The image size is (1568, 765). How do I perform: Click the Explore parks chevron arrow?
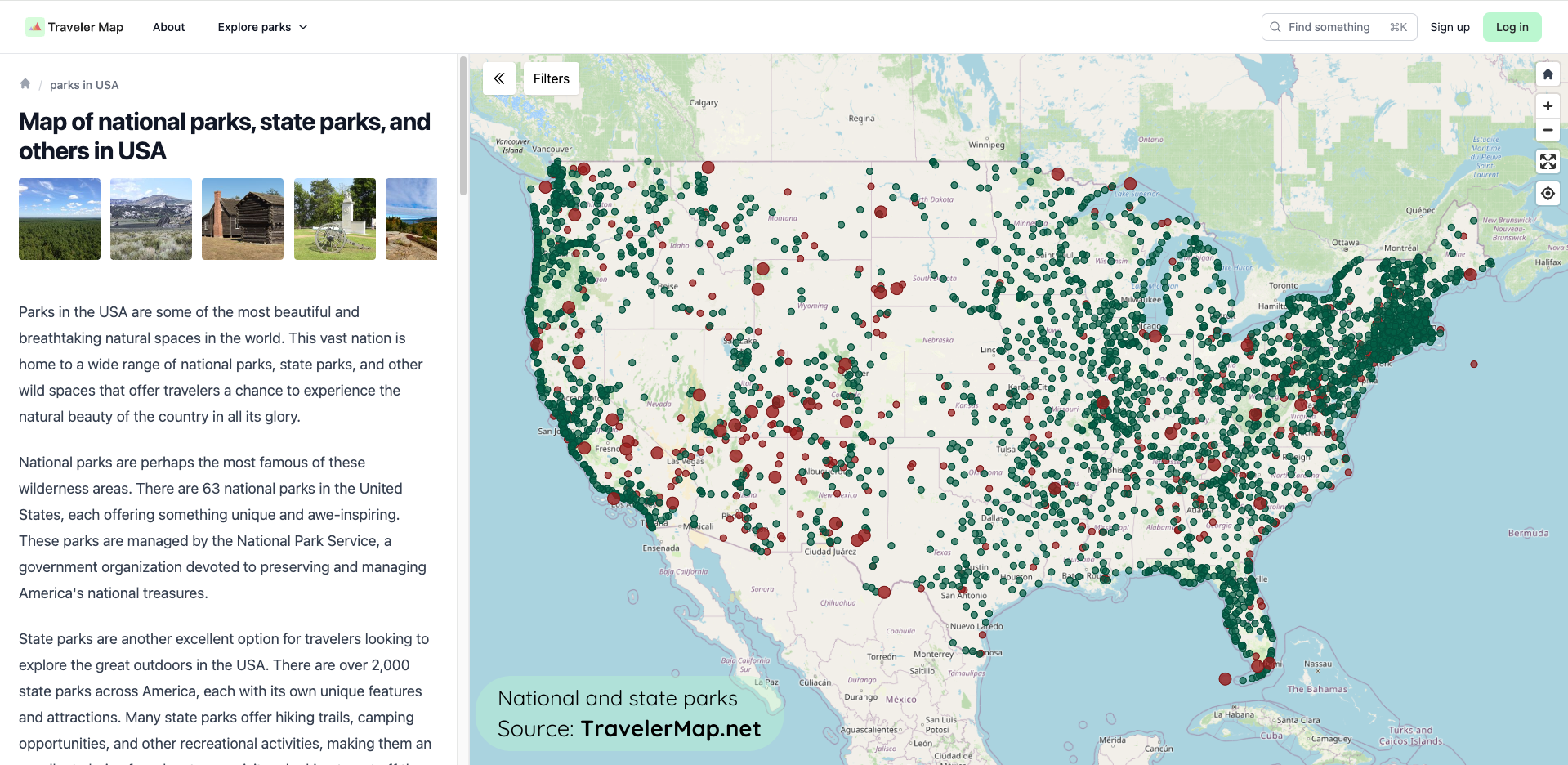click(x=303, y=27)
